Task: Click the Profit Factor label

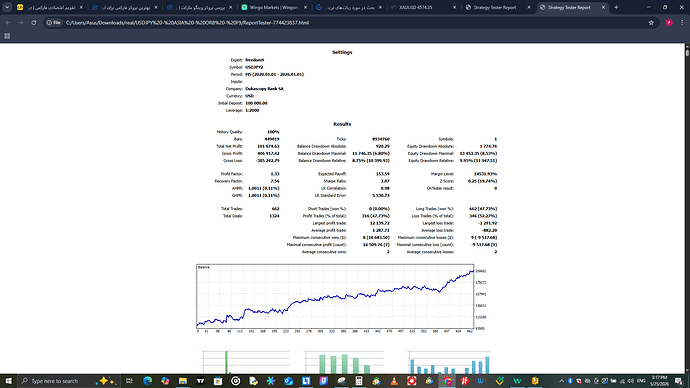Action: click(231, 174)
